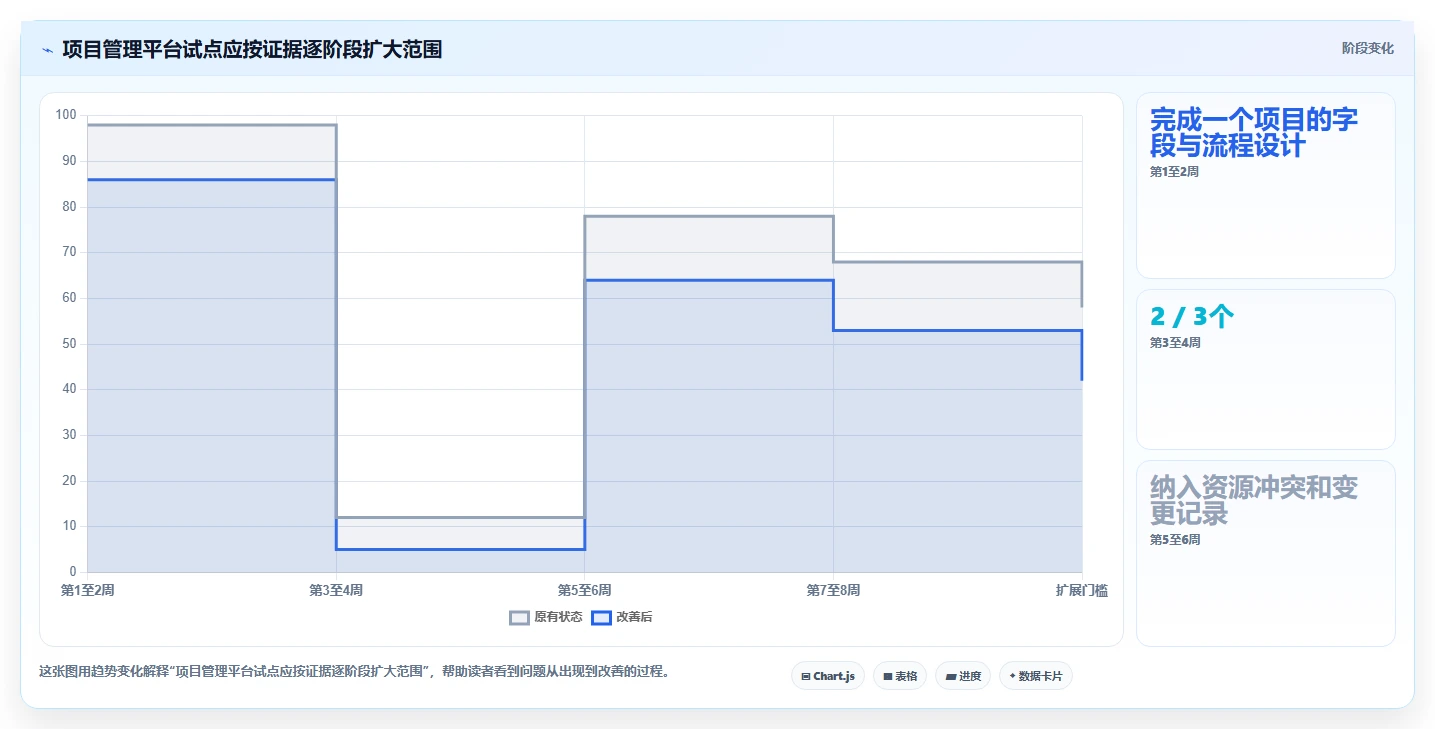
Task: Click the 第3至4周 axis label
Action: pyautogui.click(x=336, y=590)
